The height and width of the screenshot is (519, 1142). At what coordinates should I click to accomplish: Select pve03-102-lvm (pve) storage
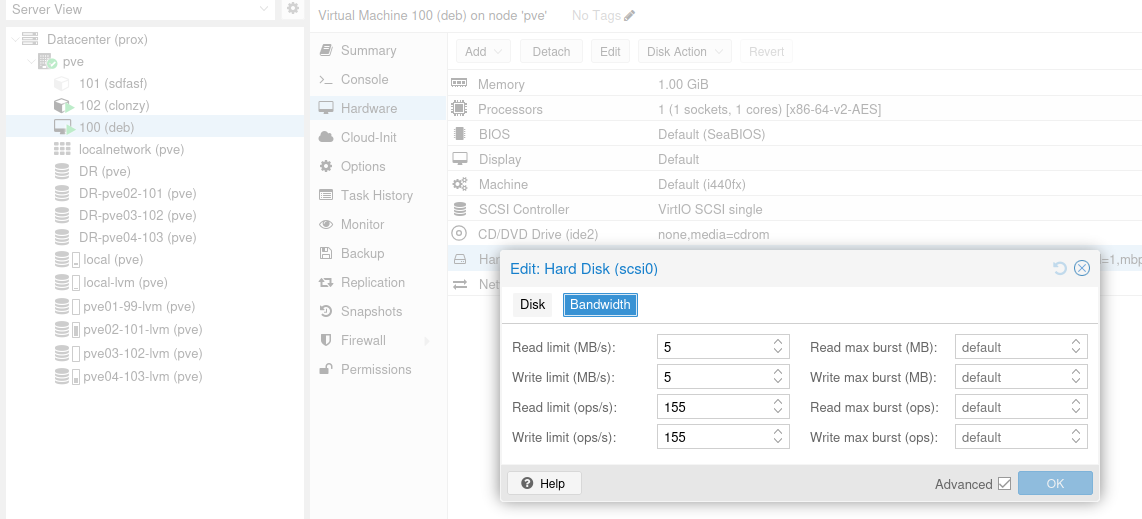(x=143, y=354)
